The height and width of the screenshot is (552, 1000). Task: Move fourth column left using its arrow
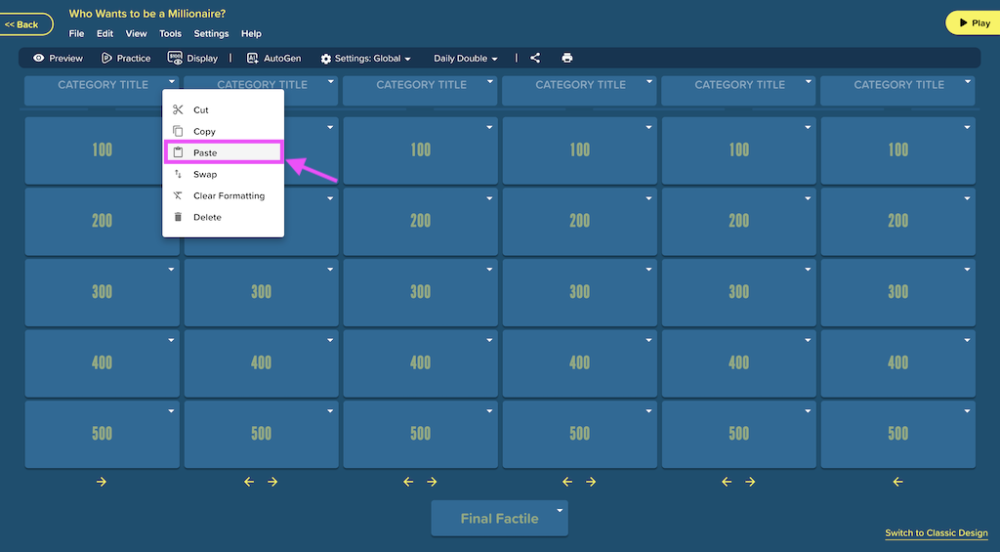pyautogui.click(x=568, y=482)
